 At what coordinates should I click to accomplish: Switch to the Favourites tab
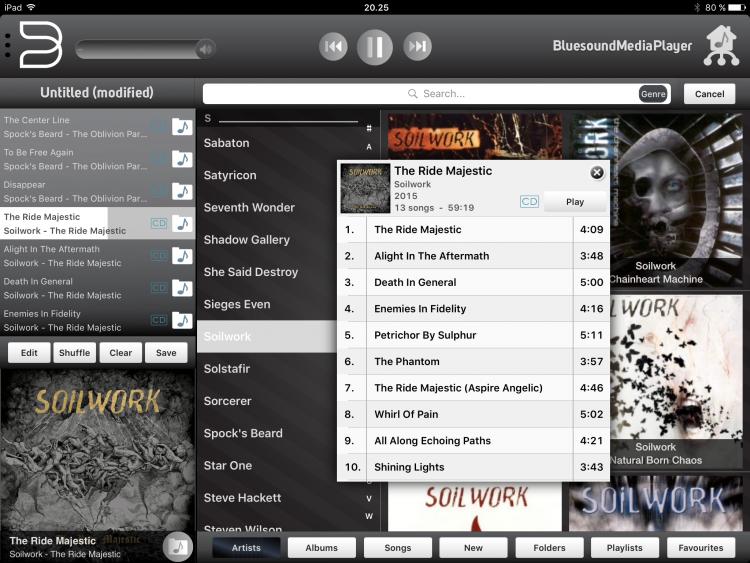[701, 548]
